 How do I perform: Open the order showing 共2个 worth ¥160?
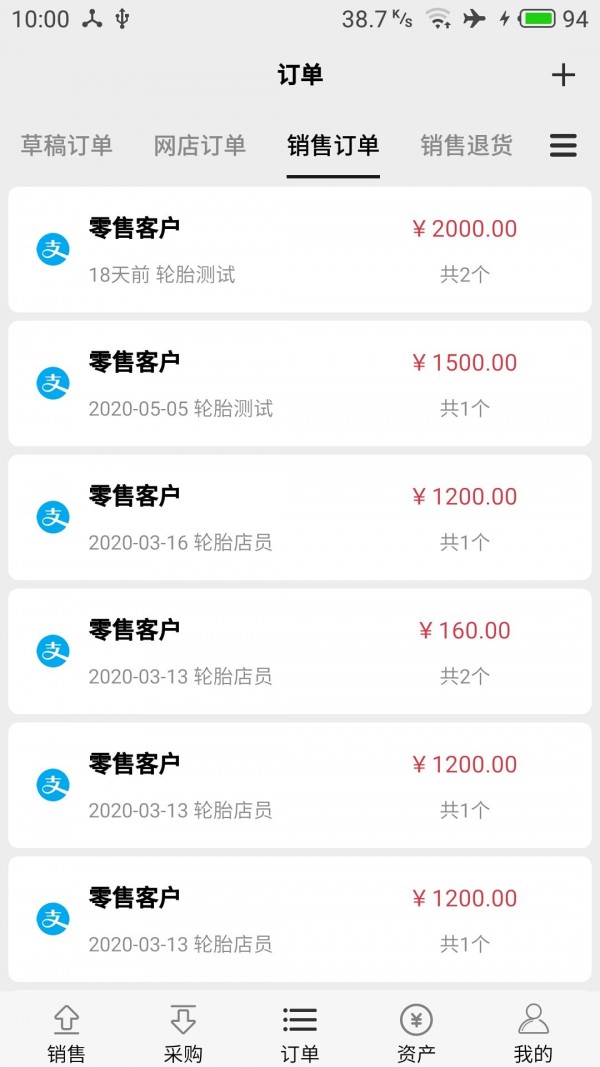300,652
